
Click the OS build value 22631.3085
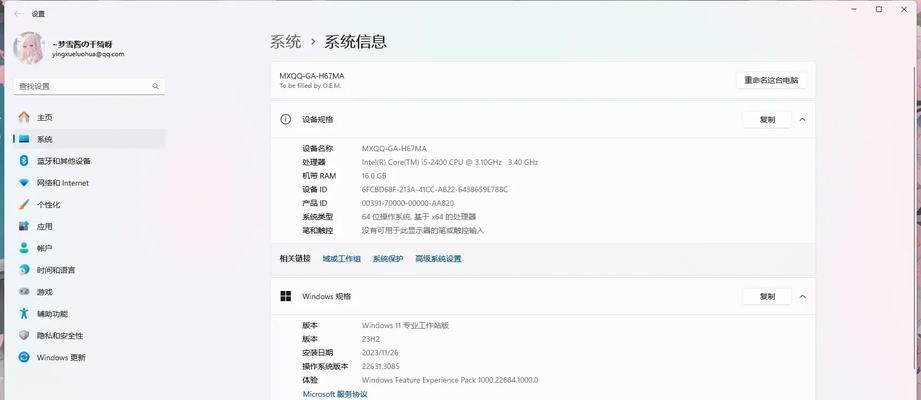click(381, 367)
